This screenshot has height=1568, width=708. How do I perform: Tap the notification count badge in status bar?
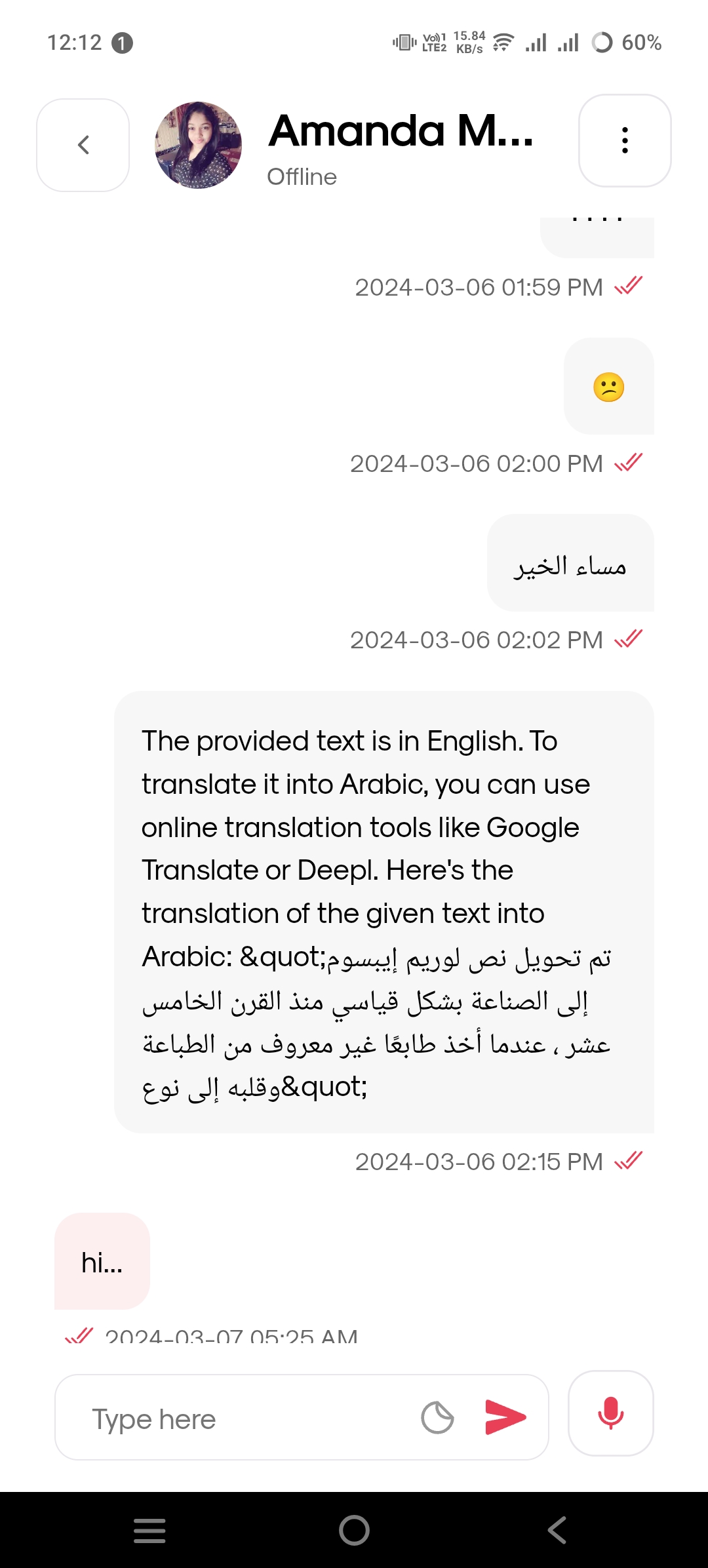tap(122, 43)
